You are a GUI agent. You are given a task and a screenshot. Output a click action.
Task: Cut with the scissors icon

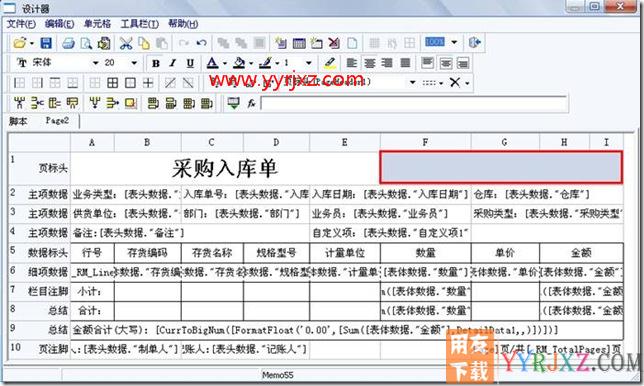pyautogui.click(x=126, y=43)
